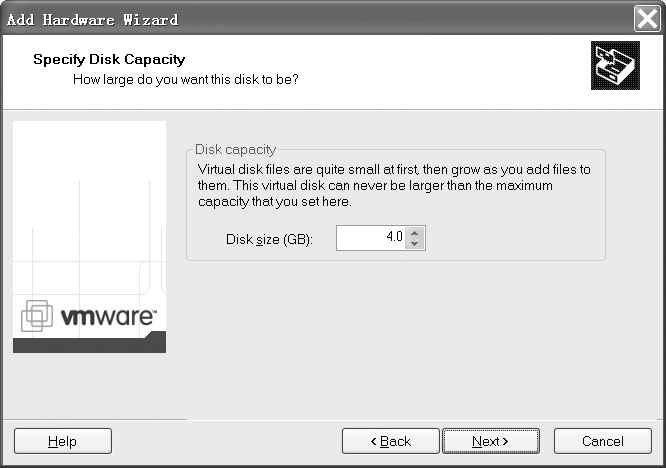The height and width of the screenshot is (468, 666).
Task: Click inside the Disk size value field
Action: [x=370, y=238]
